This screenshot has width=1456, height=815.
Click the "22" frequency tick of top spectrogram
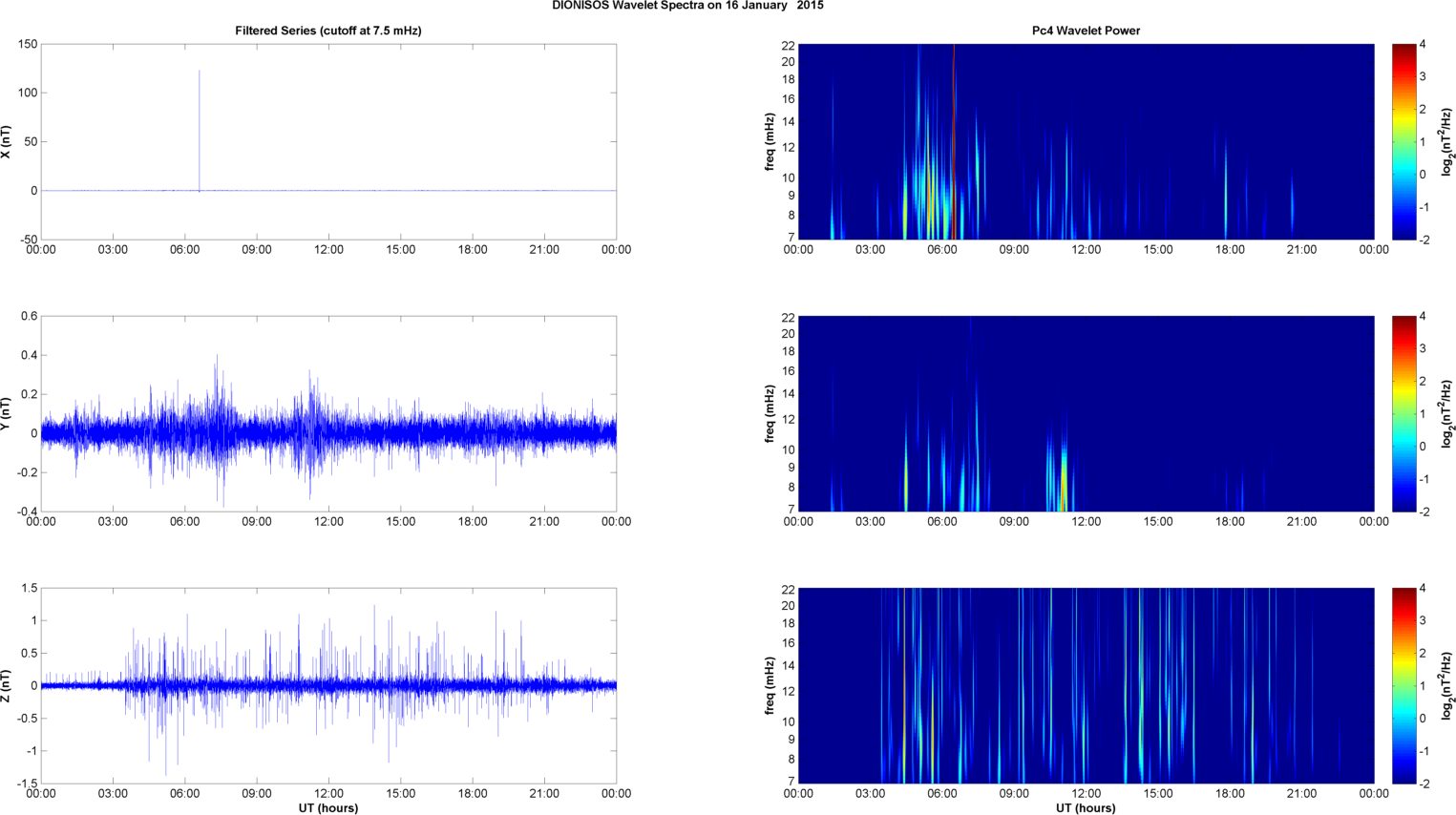point(789,45)
